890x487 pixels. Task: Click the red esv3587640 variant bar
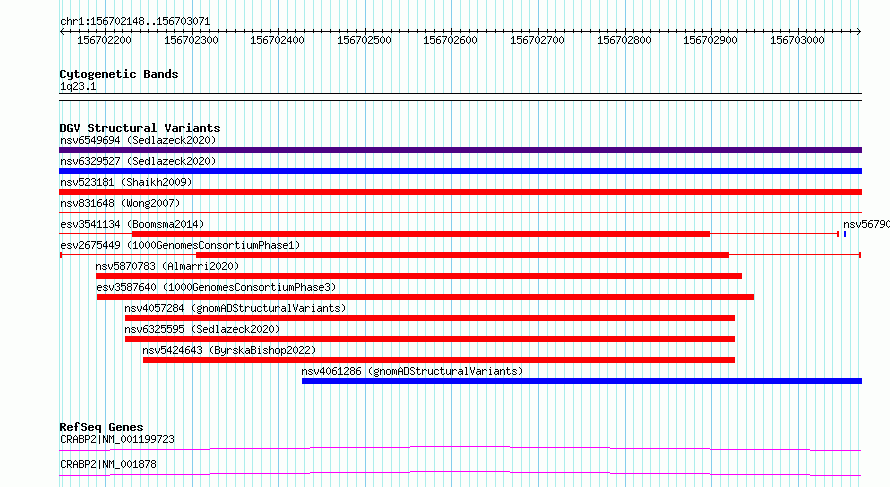[x=425, y=297]
